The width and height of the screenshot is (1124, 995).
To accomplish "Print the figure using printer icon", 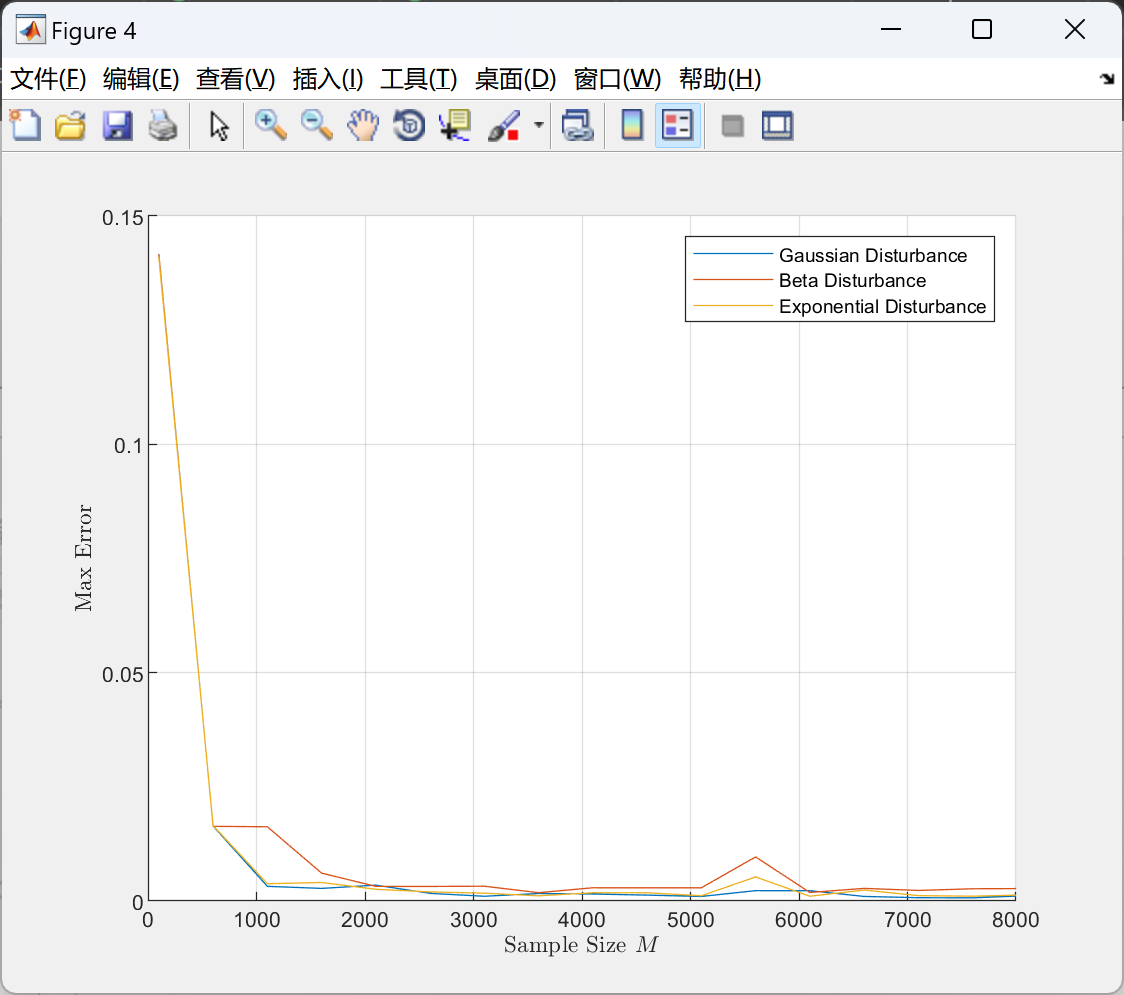I will point(163,125).
